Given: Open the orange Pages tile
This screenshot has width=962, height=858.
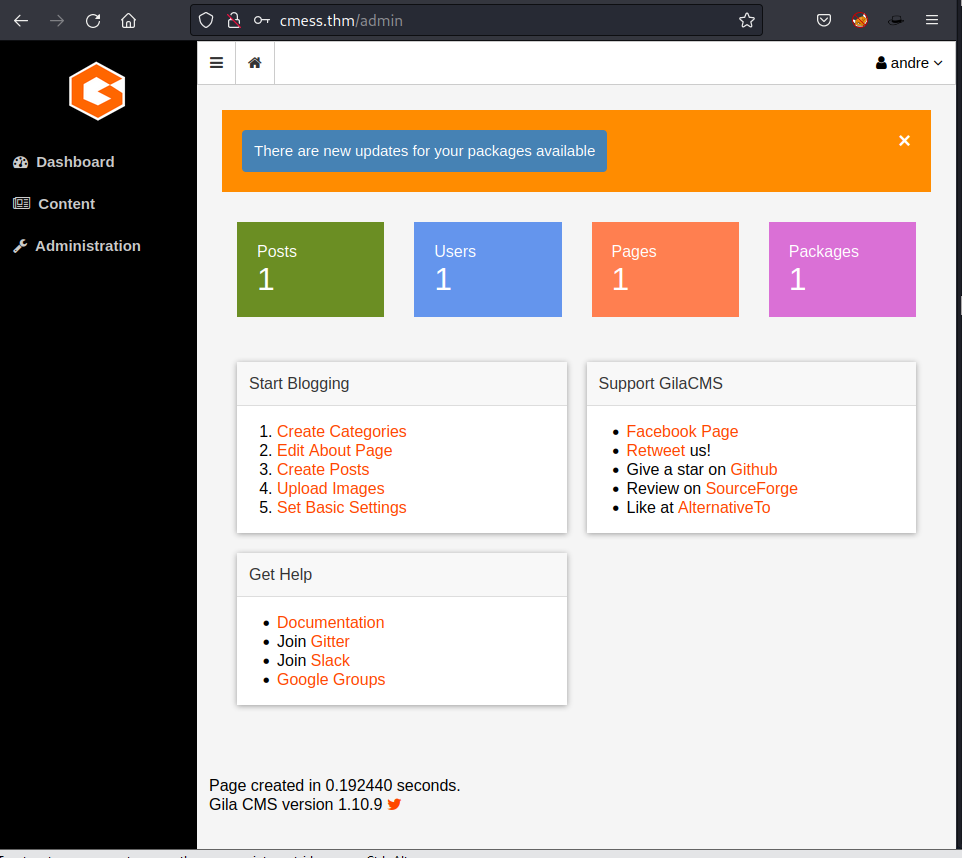Looking at the screenshot, I should coord(665,269).
